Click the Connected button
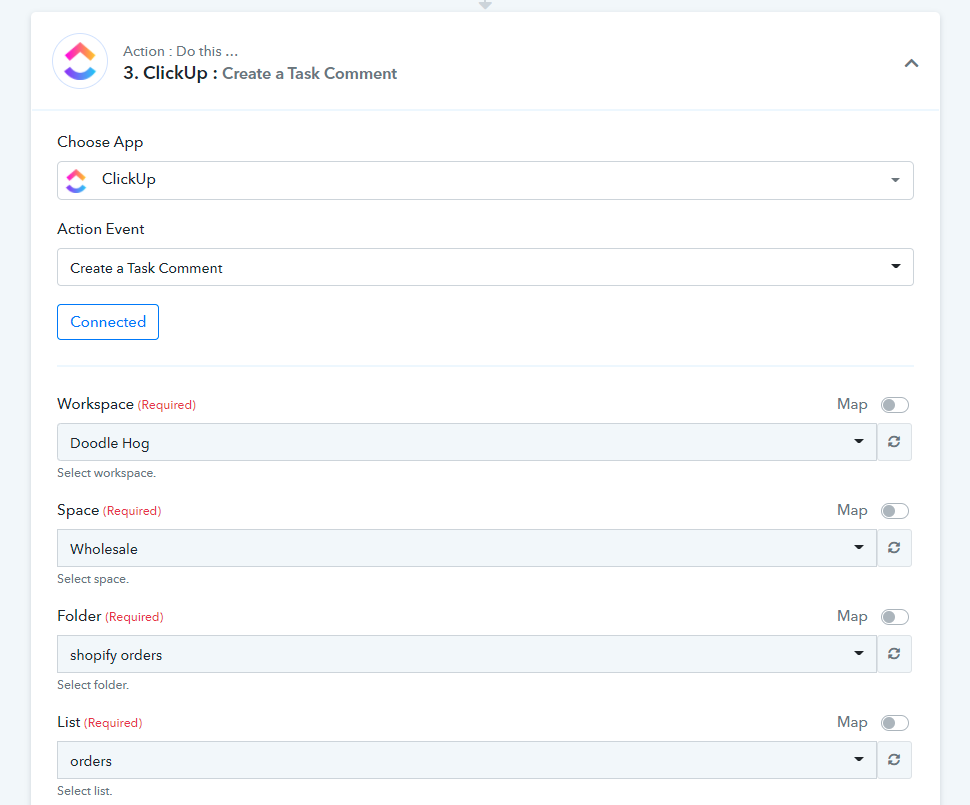970x805 pixels. pyautogui.click(x=108, y=322)
